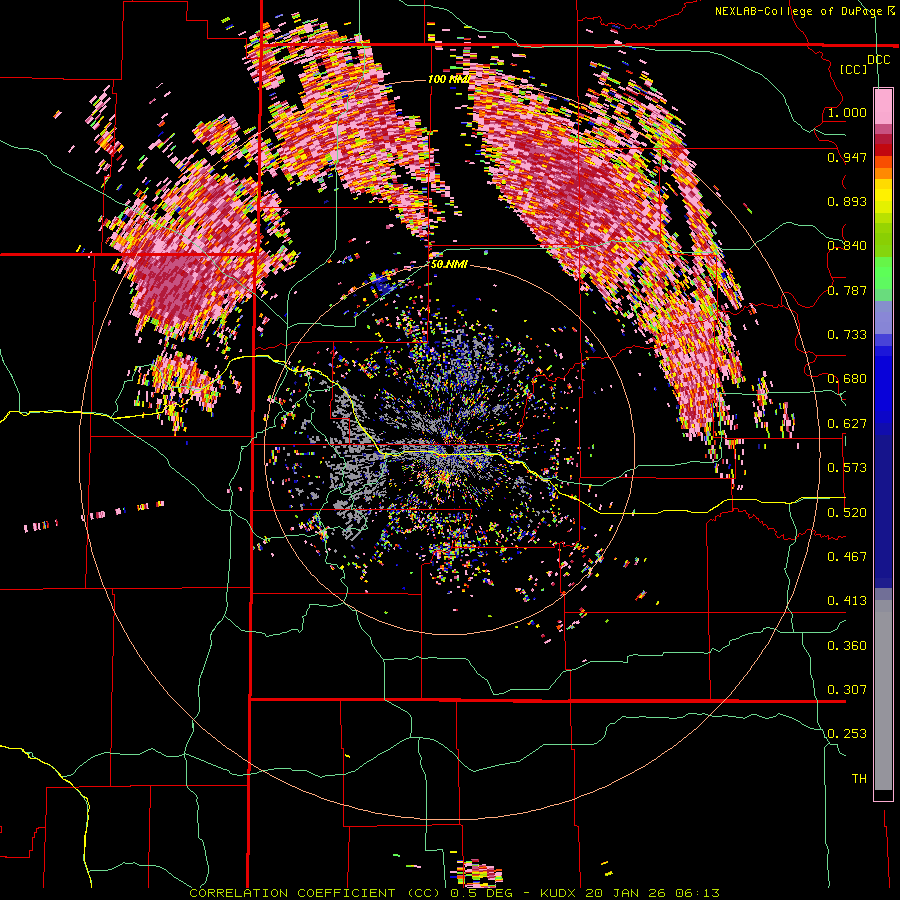Image resolution: width=900 pixels, height=900 pixels.
Task: Click the pink top segment of the color bar
Action: click(x=883, y=106)
